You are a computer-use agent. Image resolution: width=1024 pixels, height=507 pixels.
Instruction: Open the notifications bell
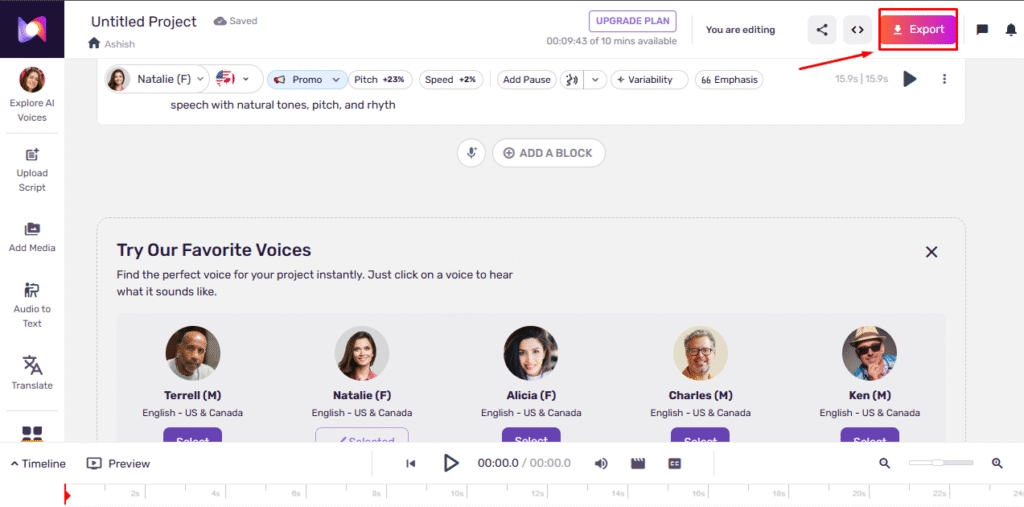pyautogui.click(x=1011, y=30)
